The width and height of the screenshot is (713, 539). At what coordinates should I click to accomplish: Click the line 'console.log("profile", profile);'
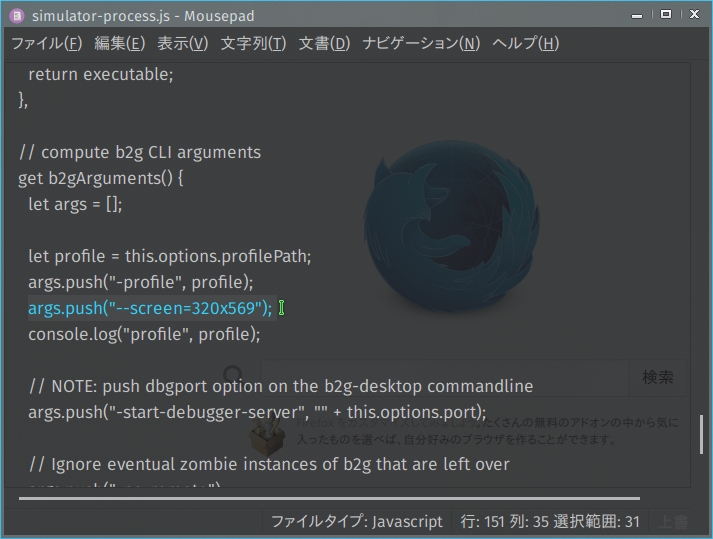click(144, 334)
